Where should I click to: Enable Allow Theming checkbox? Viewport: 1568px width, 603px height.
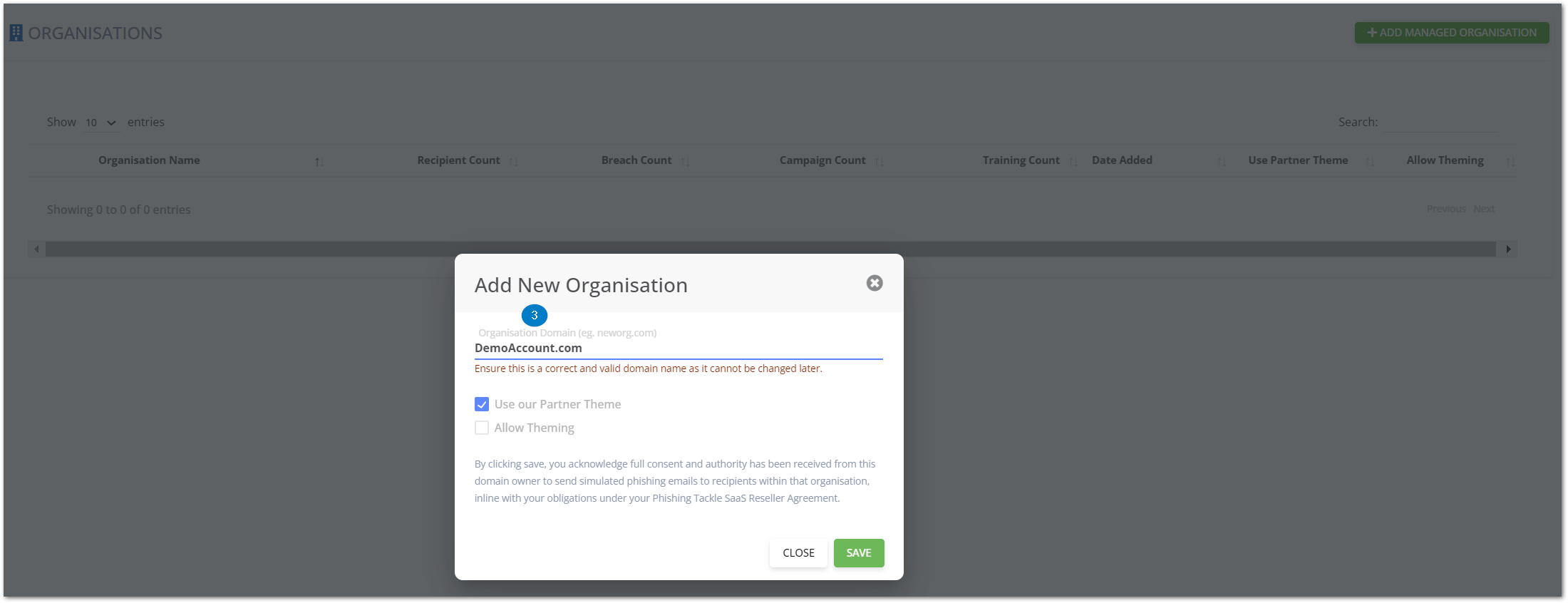[482, 428]
